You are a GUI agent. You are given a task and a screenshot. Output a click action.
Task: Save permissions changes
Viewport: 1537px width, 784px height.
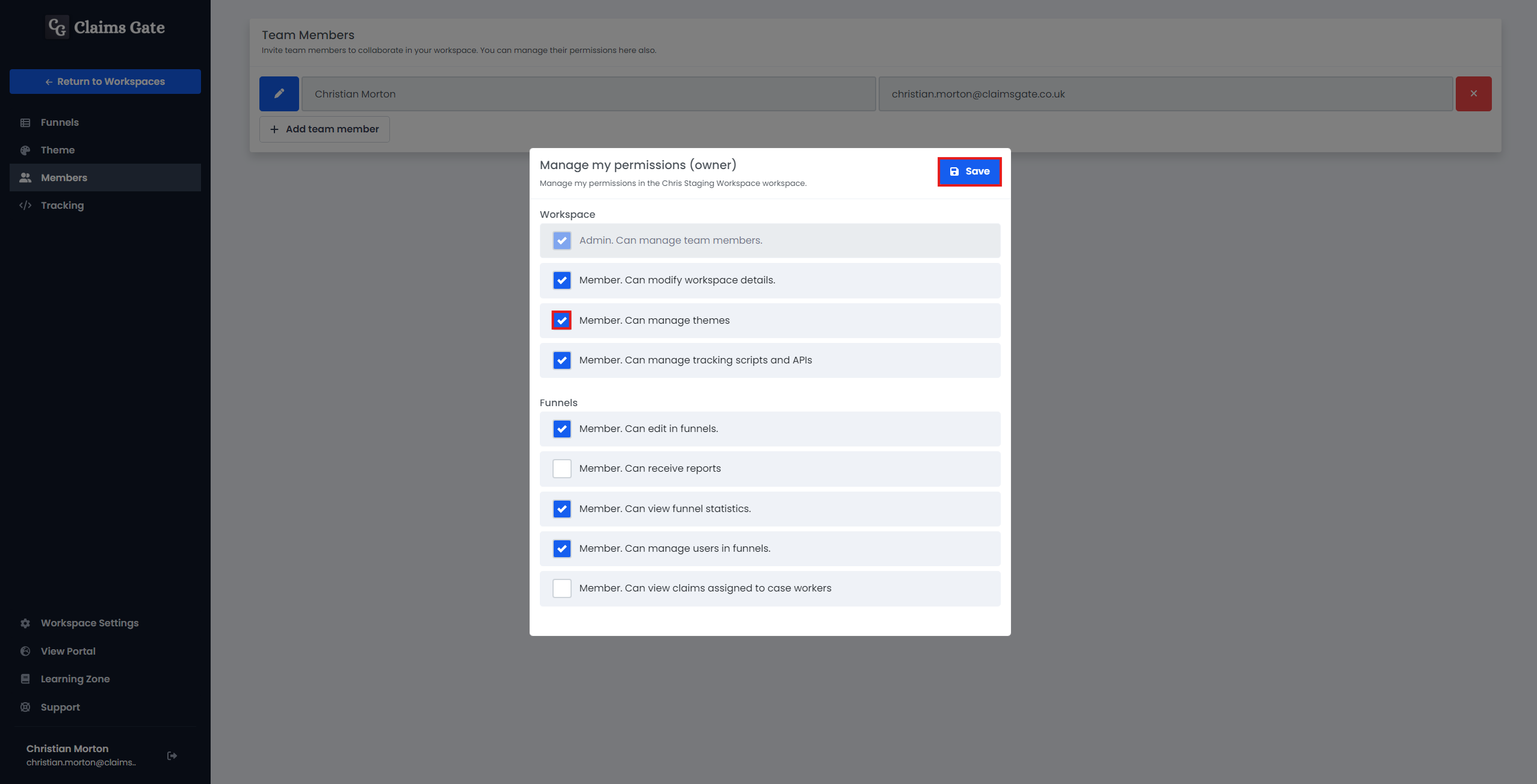[x=969, y=171]
